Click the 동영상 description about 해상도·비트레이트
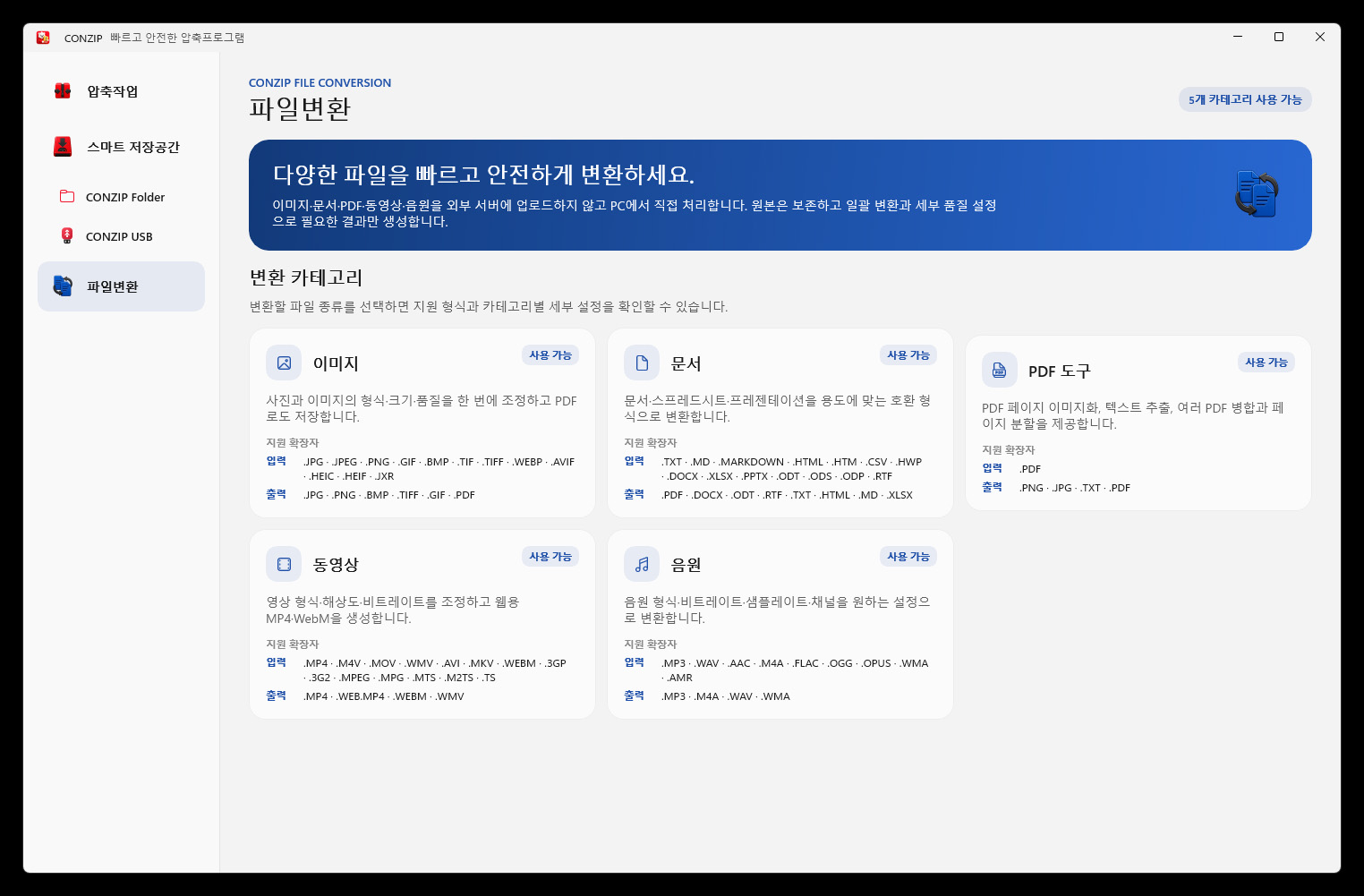 393,610
